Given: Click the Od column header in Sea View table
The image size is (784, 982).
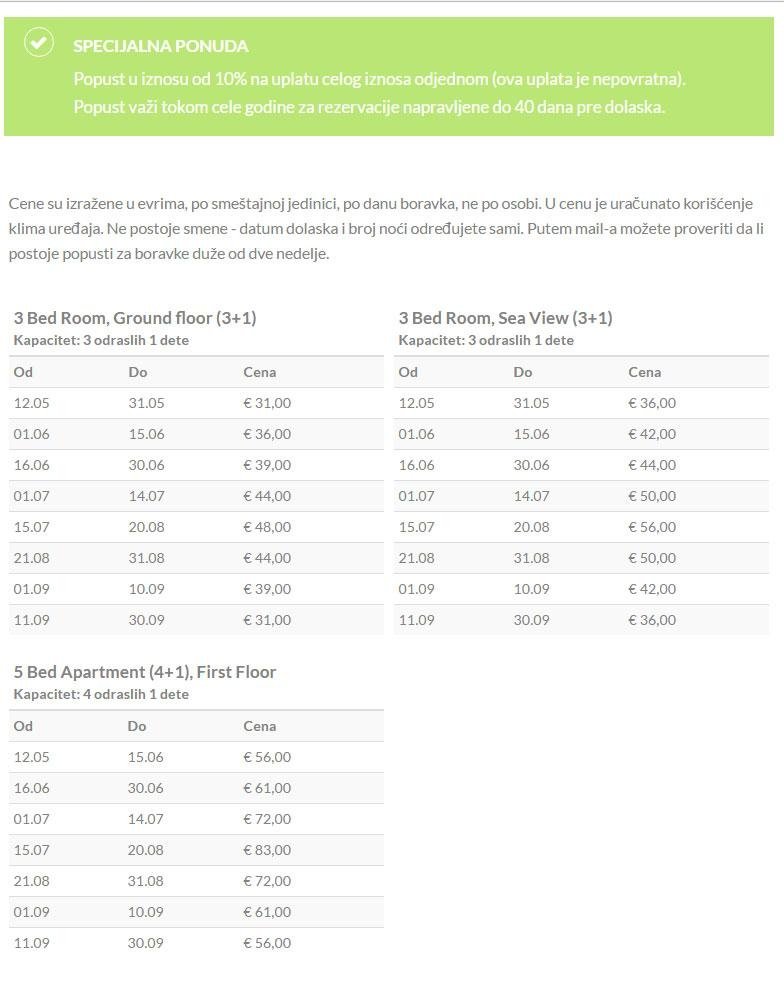Looking at the screenshot, I should coord(408,372).
